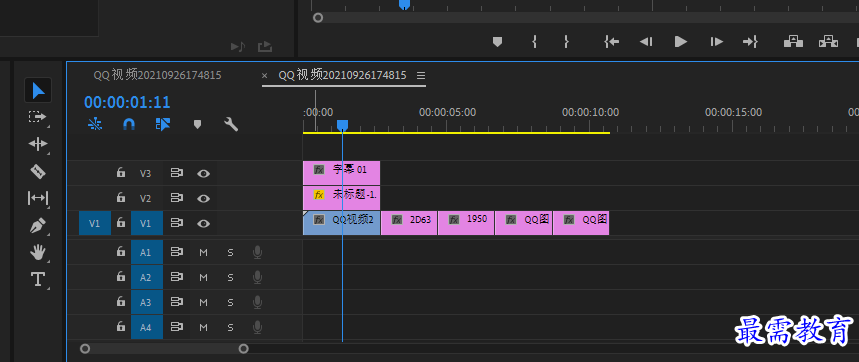Toggle lock on track V2
Viewport: 859px width, 362px height.
point(121,198)
